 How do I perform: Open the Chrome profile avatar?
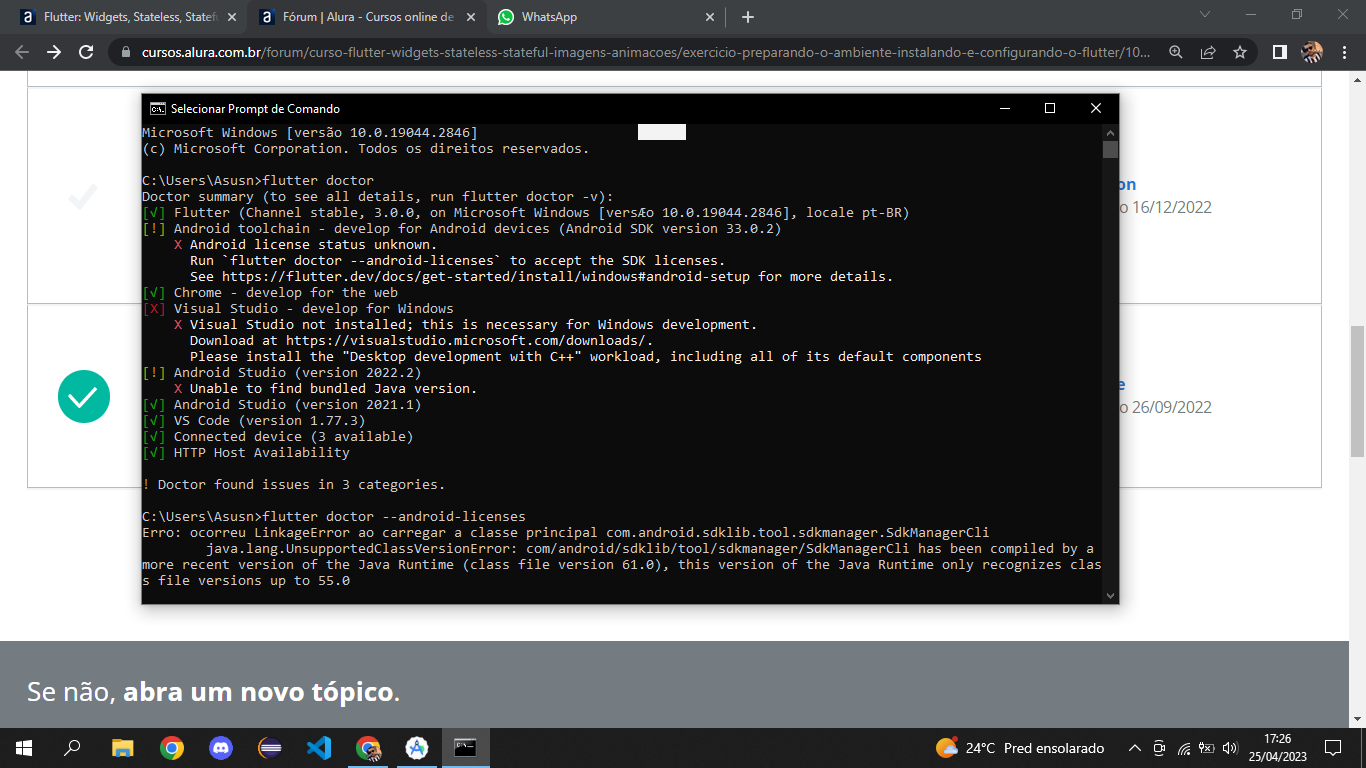coord(1311,52)
